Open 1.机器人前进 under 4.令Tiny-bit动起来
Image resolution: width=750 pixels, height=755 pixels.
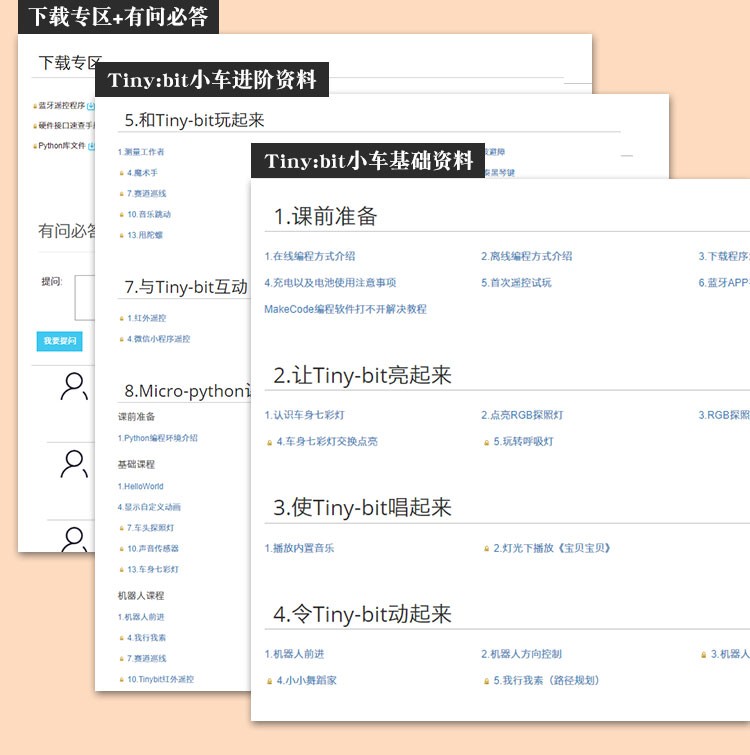(294, 654)
